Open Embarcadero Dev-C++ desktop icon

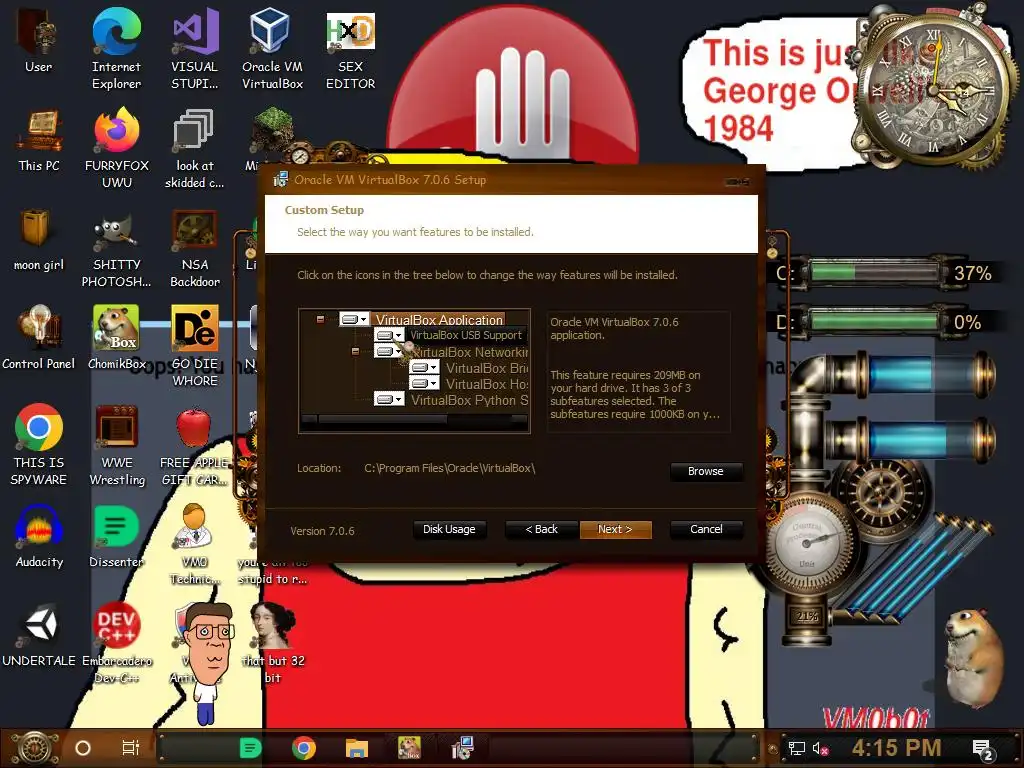pyautogui.click(x=117, y=643)
